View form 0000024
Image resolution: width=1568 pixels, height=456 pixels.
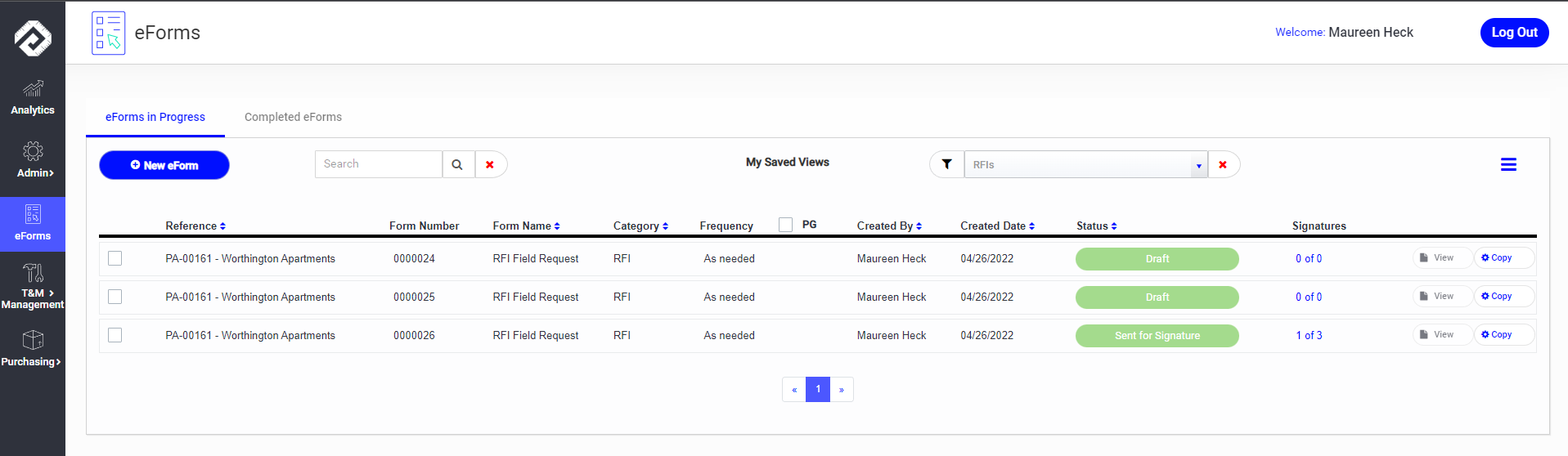tap(1443, 257)
